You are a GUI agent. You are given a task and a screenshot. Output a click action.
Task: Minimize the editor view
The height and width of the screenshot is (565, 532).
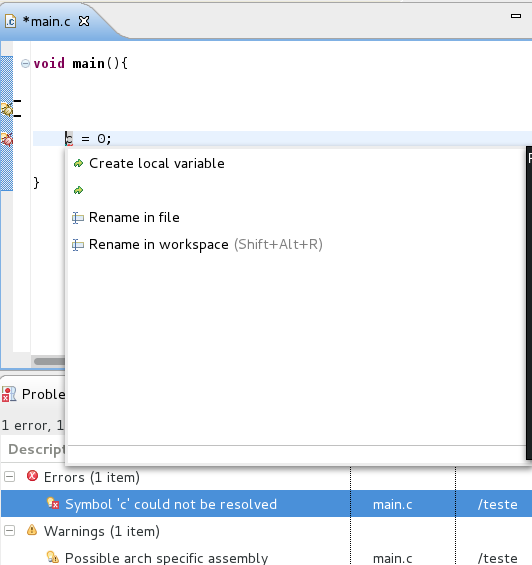pos(516,16)
